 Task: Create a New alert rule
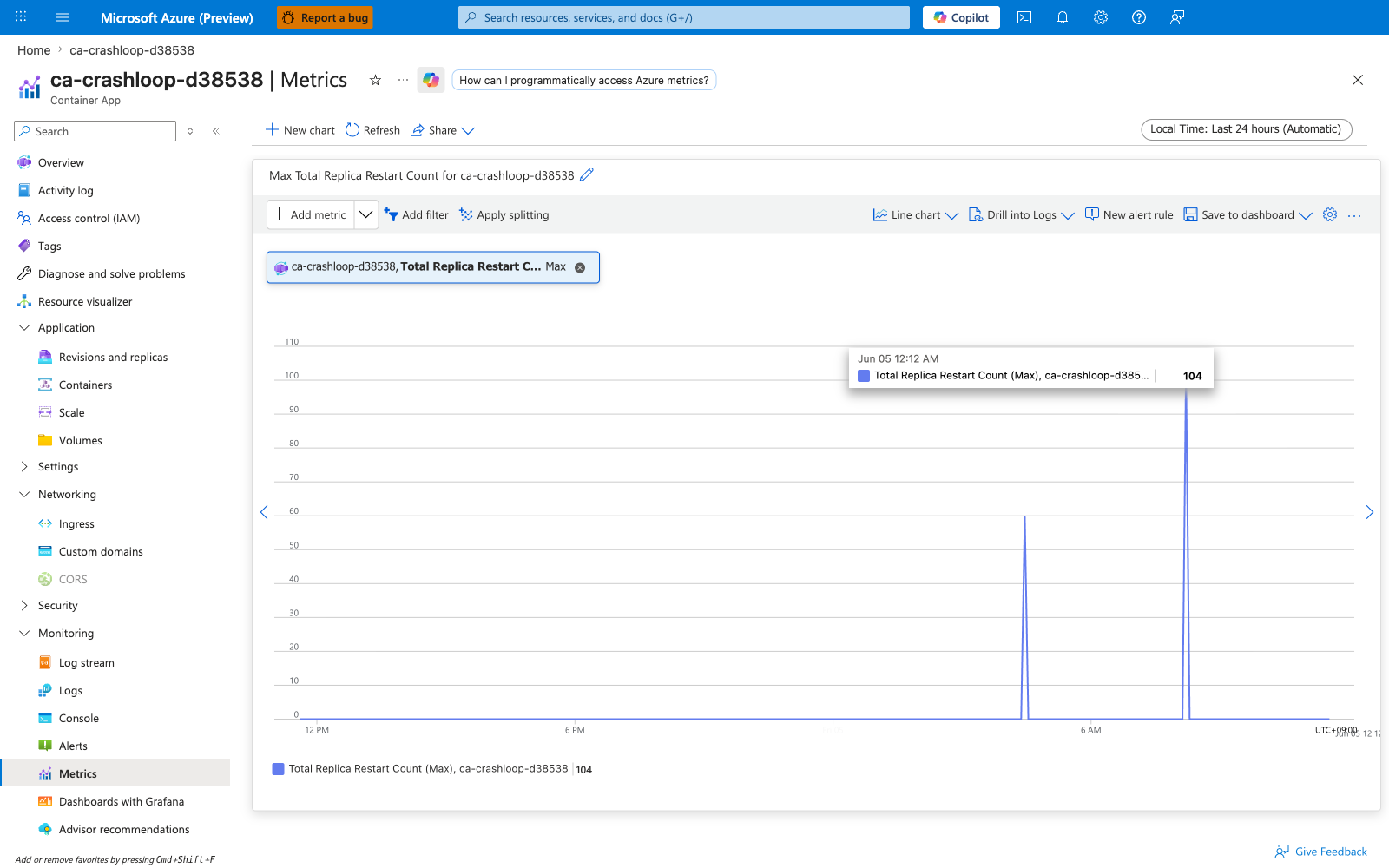click(x=1129, y=214)
